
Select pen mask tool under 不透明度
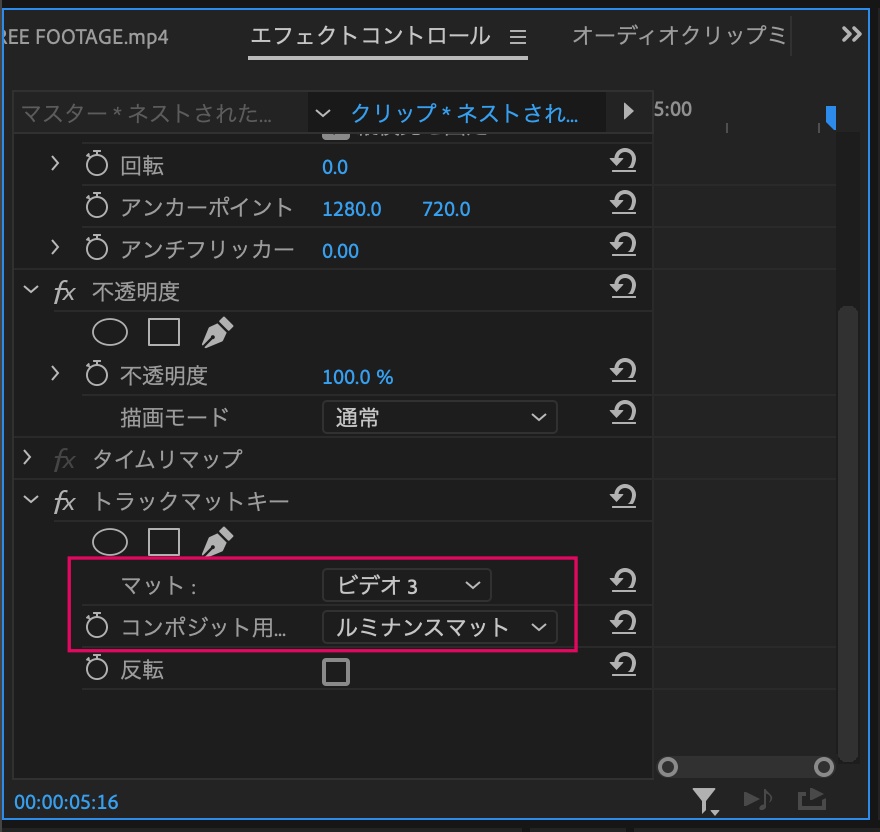tap(217, 332)
